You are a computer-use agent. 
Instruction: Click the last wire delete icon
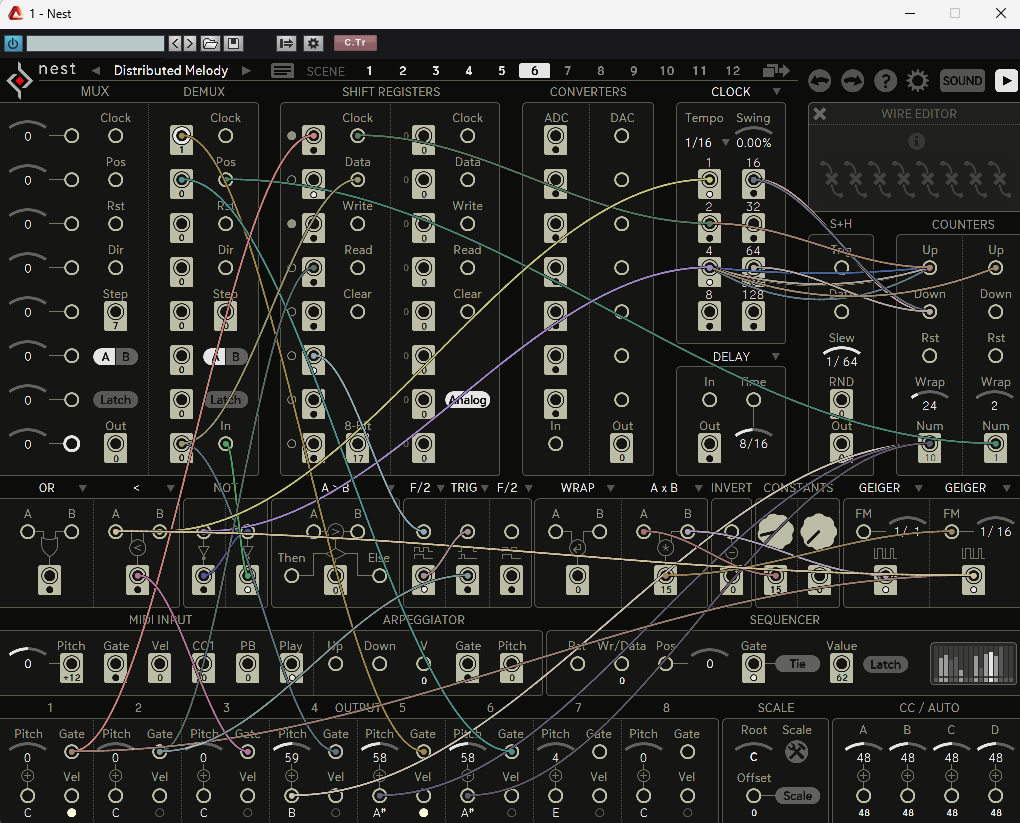coord(1000,179)
